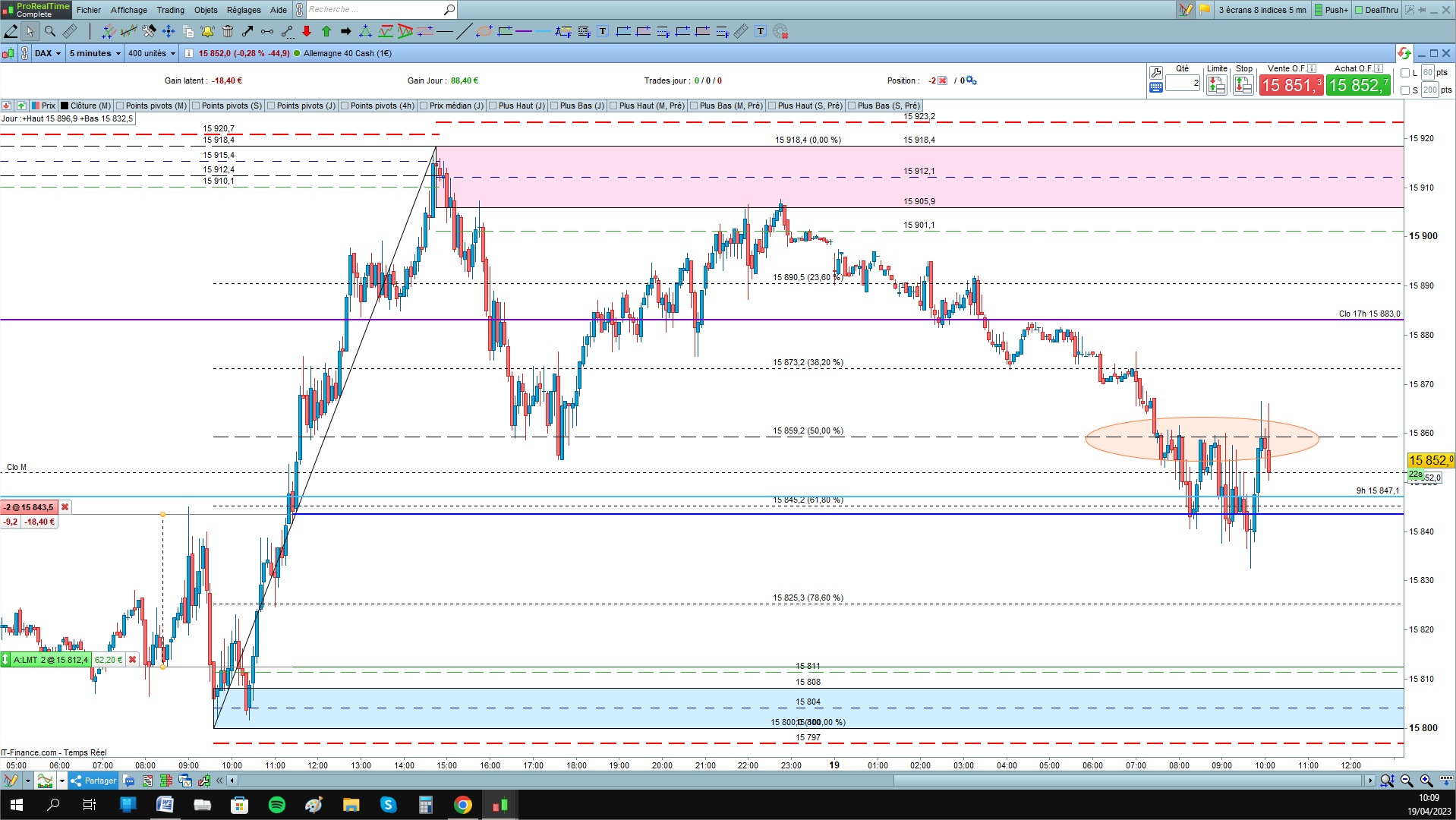Viewport: 1456px width, 820px height.
Task: Click the Qté quantity input field
Action: [1183, 84]
